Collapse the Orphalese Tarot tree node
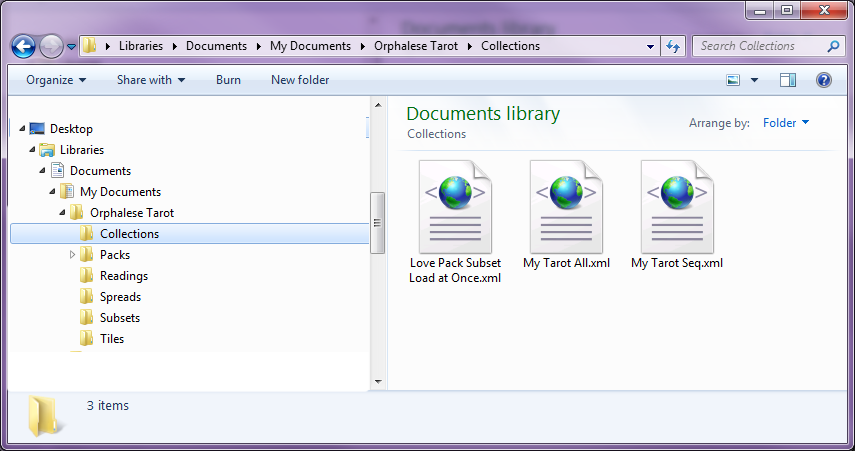Screen dimensions: 855x451 point(62,213)
